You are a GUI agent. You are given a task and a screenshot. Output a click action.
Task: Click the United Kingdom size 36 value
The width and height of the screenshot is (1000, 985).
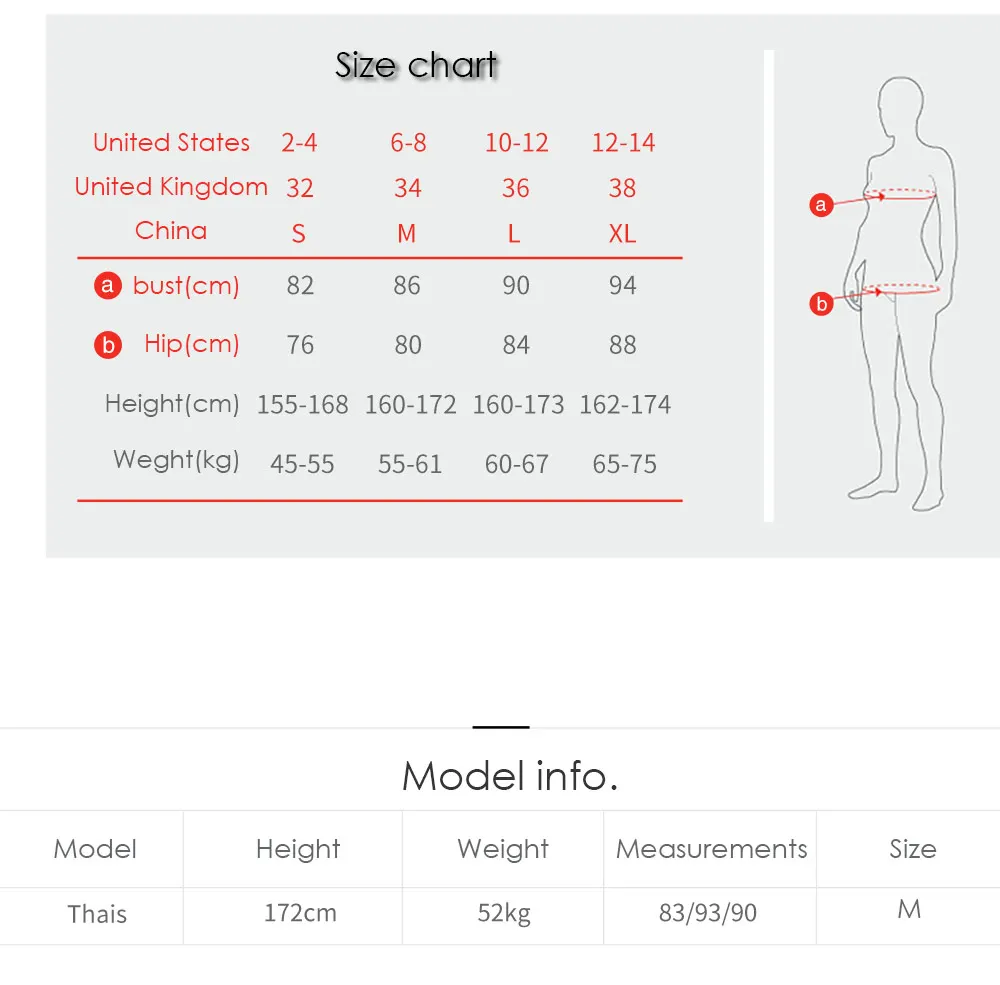tap(515, 188)
